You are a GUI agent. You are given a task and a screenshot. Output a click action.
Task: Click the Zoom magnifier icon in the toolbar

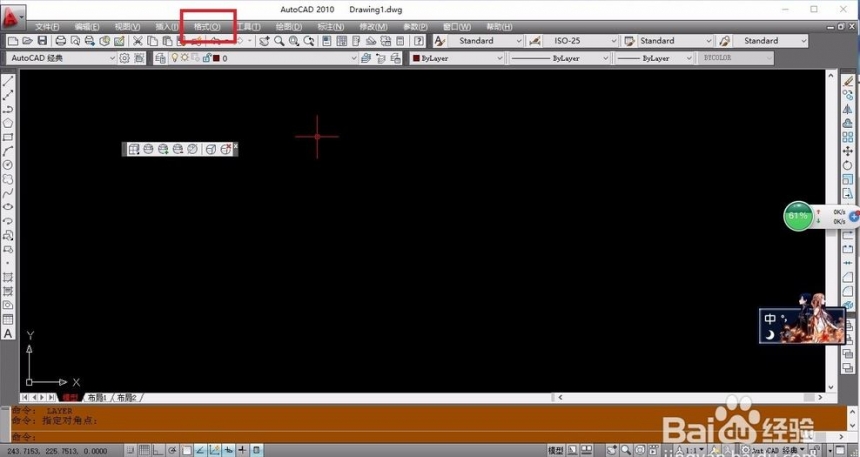click(x=279, y=41)
